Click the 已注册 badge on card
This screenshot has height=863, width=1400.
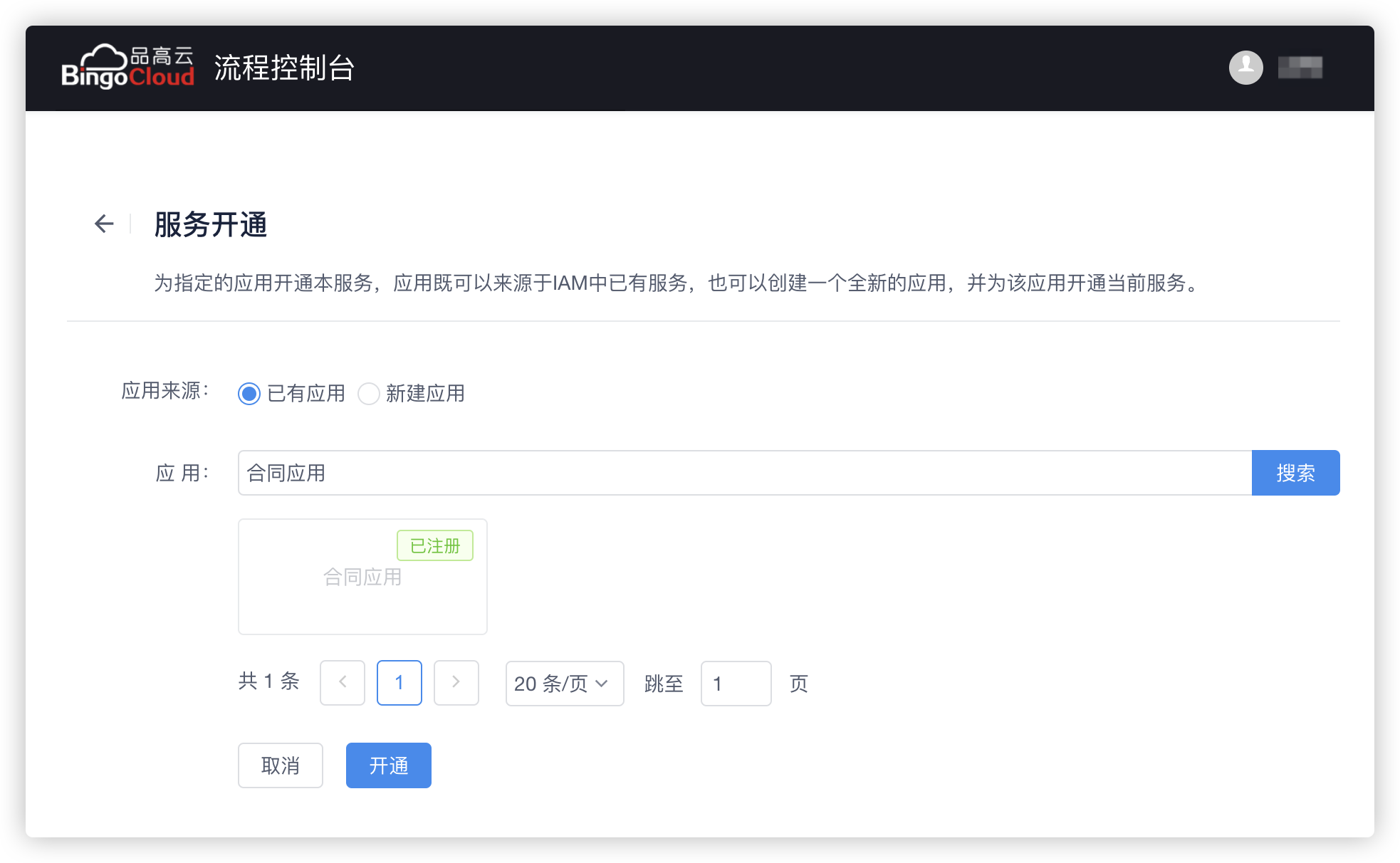click(435, 545)
